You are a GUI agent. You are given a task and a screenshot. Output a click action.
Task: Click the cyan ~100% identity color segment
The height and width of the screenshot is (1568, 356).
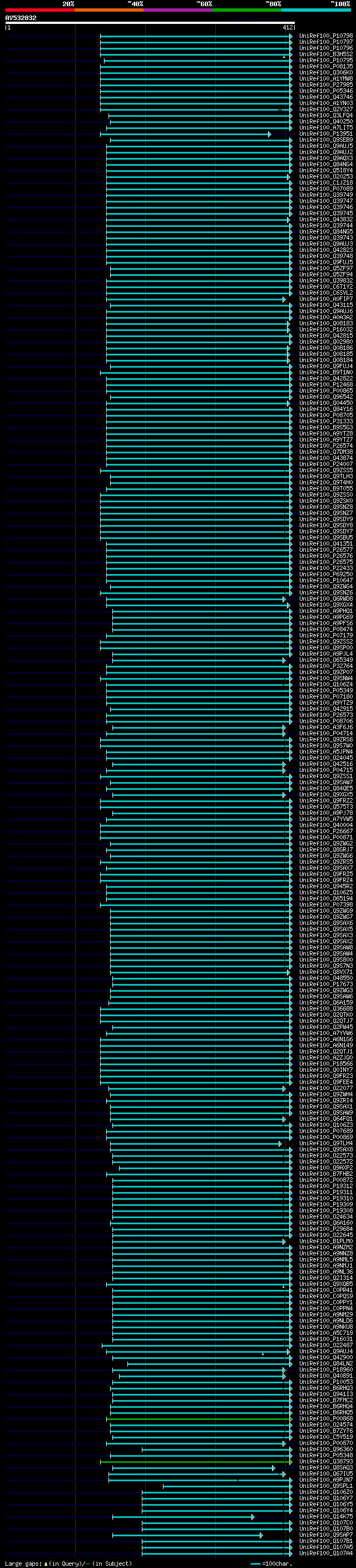316,10
